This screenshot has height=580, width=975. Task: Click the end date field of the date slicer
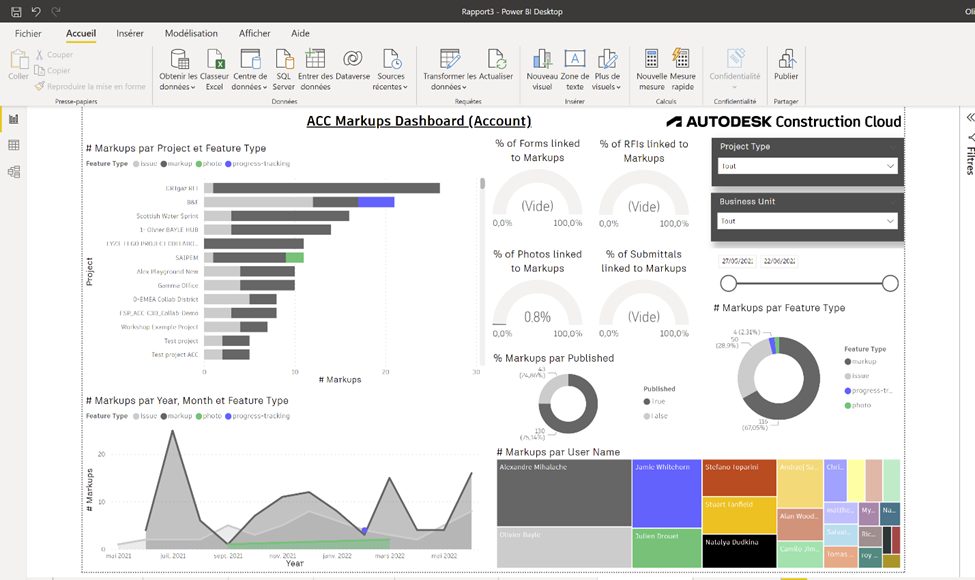click(779, 261)
